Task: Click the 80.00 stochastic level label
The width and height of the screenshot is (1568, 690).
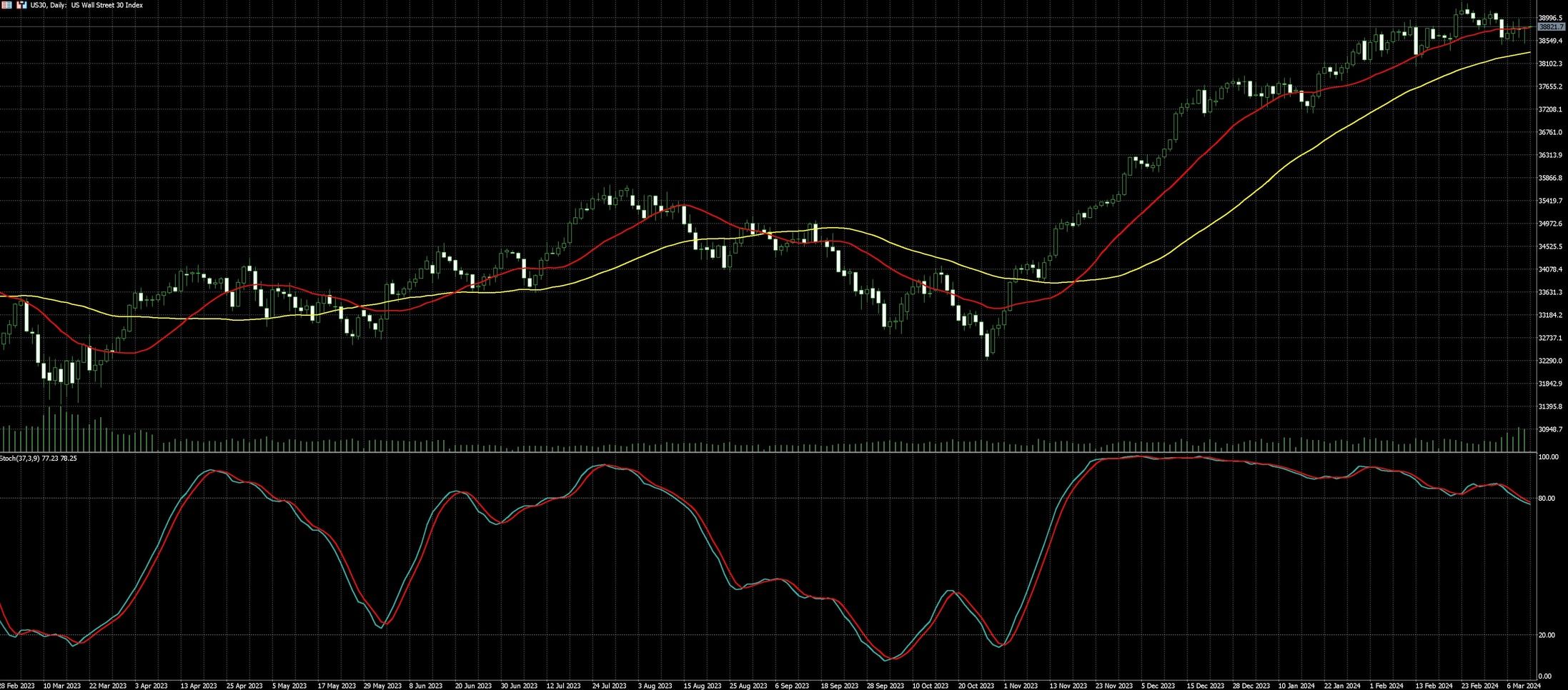Action: pyautogui.click(x=1546, y=499)
